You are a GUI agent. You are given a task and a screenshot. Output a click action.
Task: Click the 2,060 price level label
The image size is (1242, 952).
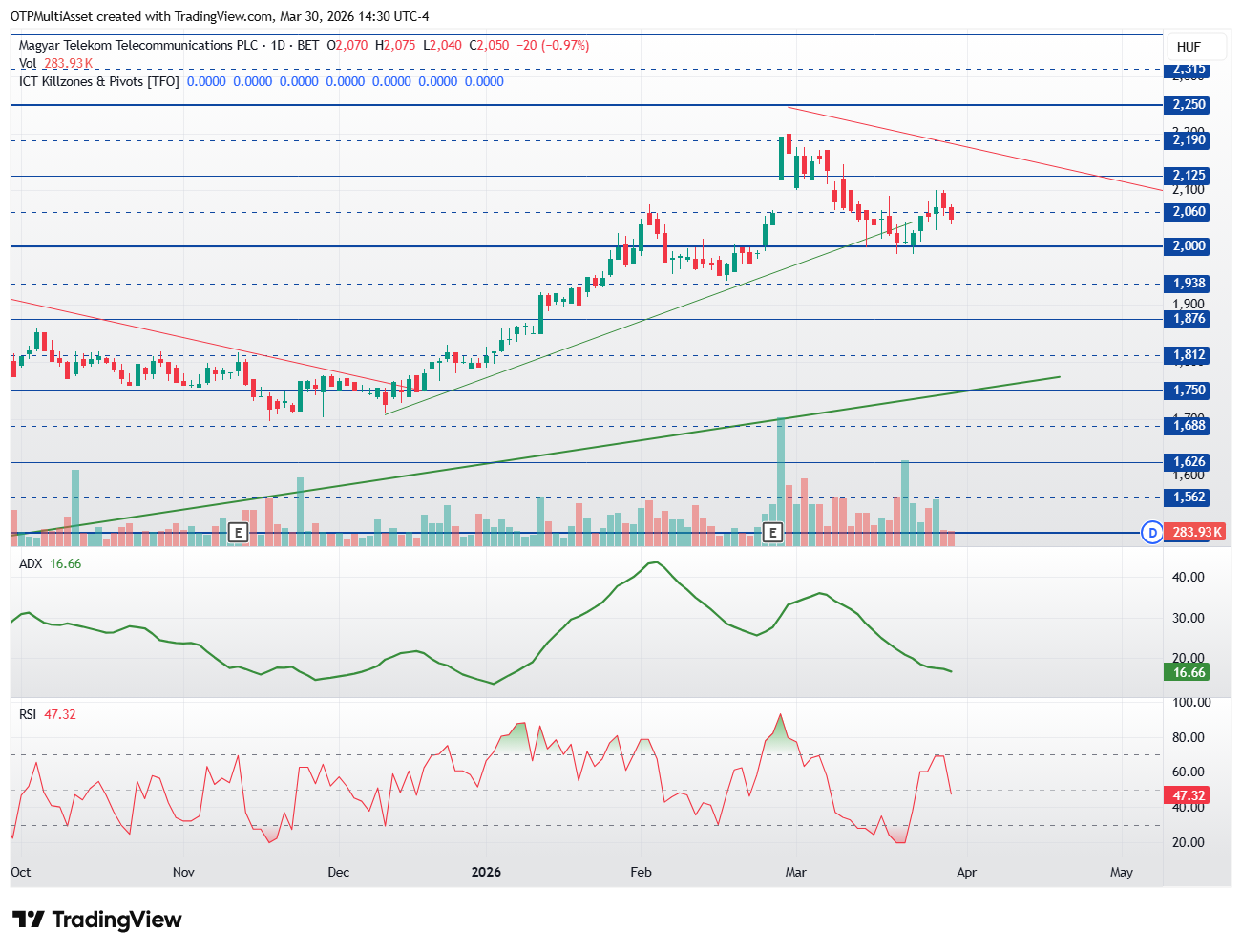click(1187, 212)
